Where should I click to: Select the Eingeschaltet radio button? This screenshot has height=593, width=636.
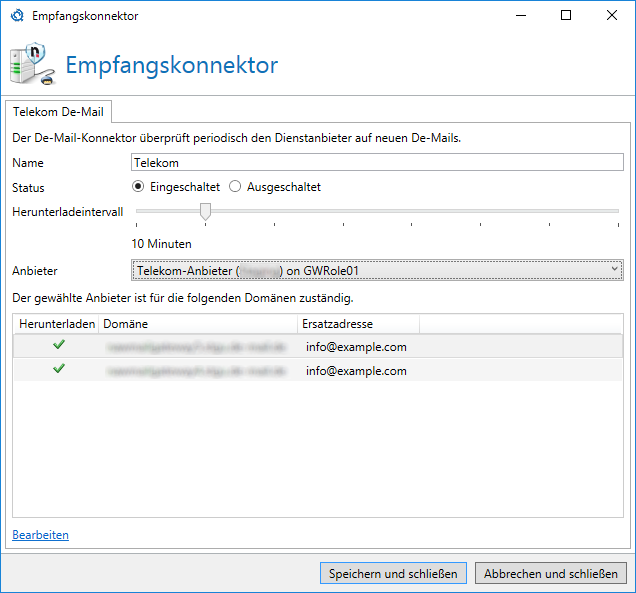point(138,187)
